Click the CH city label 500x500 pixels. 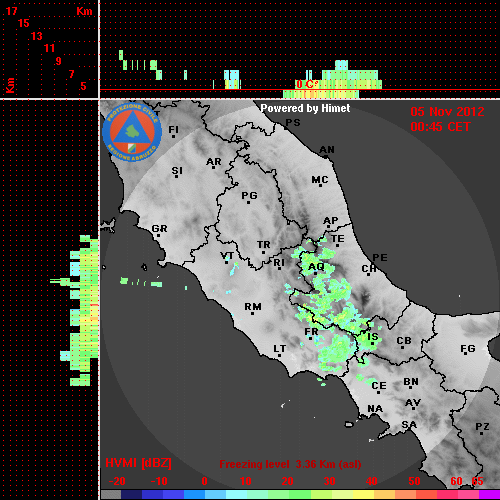point(369,269)
